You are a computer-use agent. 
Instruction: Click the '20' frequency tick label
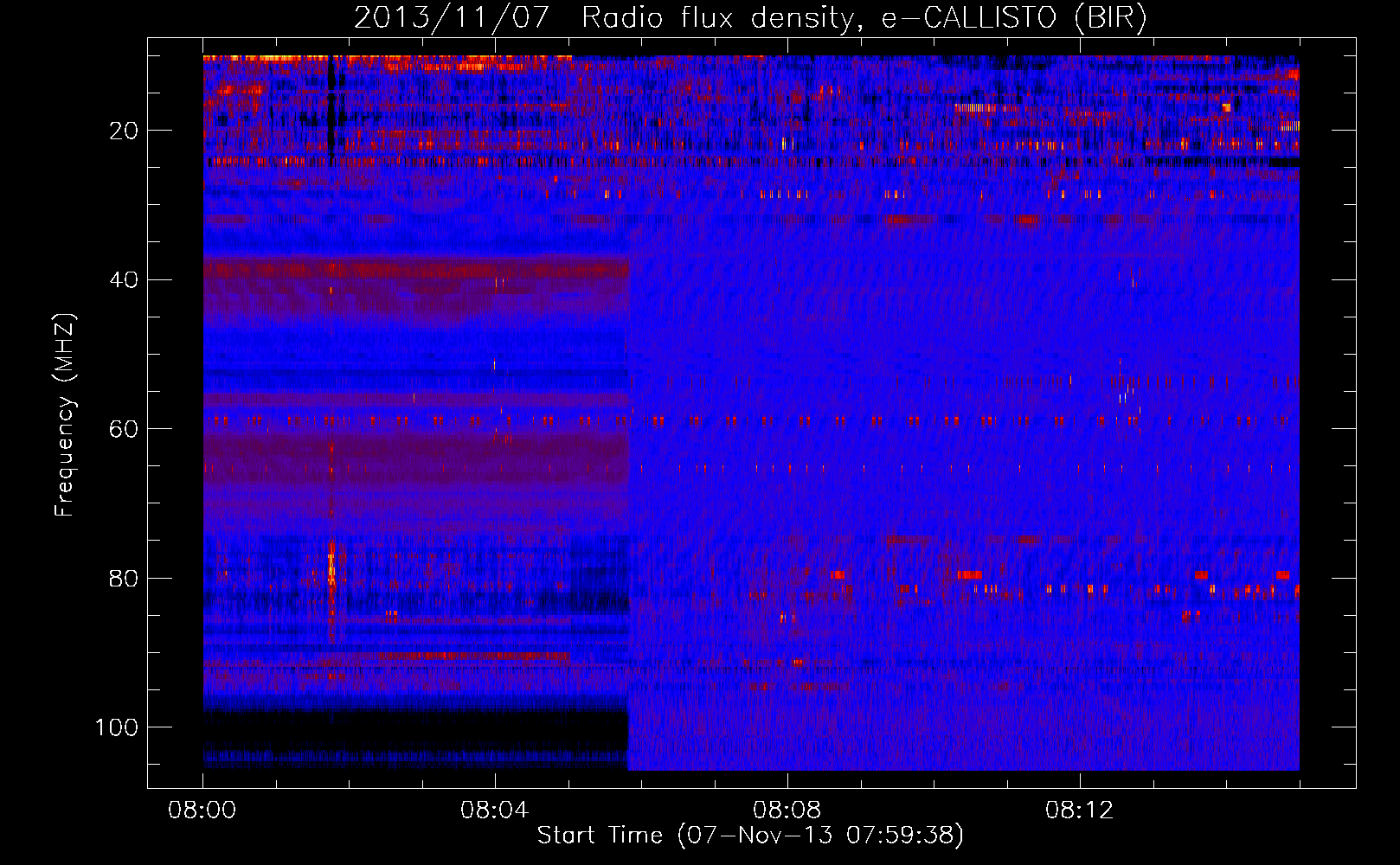[124, 131]
